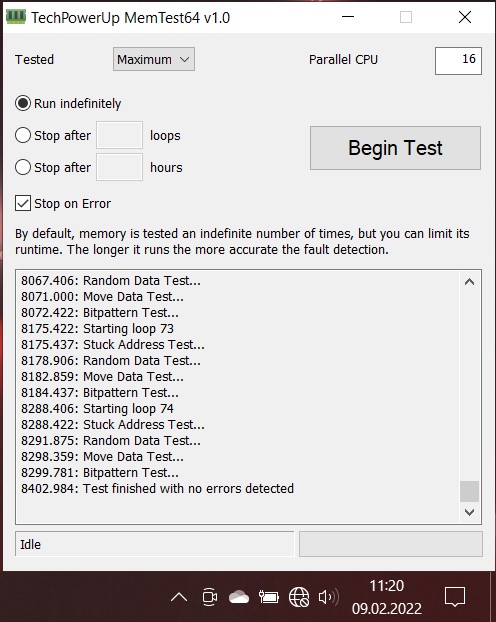Open the notification center icon

coord(455,597)
